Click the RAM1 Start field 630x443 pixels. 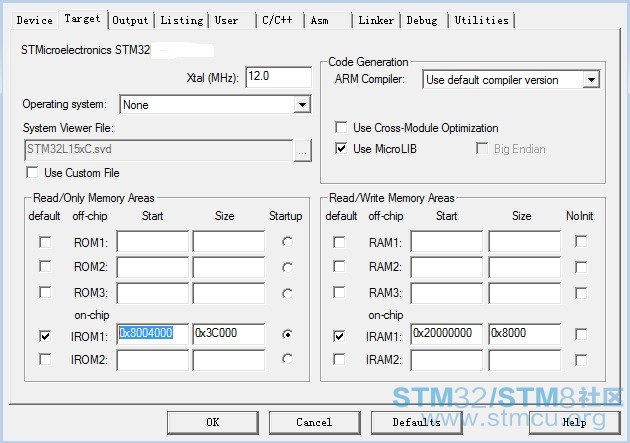[x=446, y=241]
